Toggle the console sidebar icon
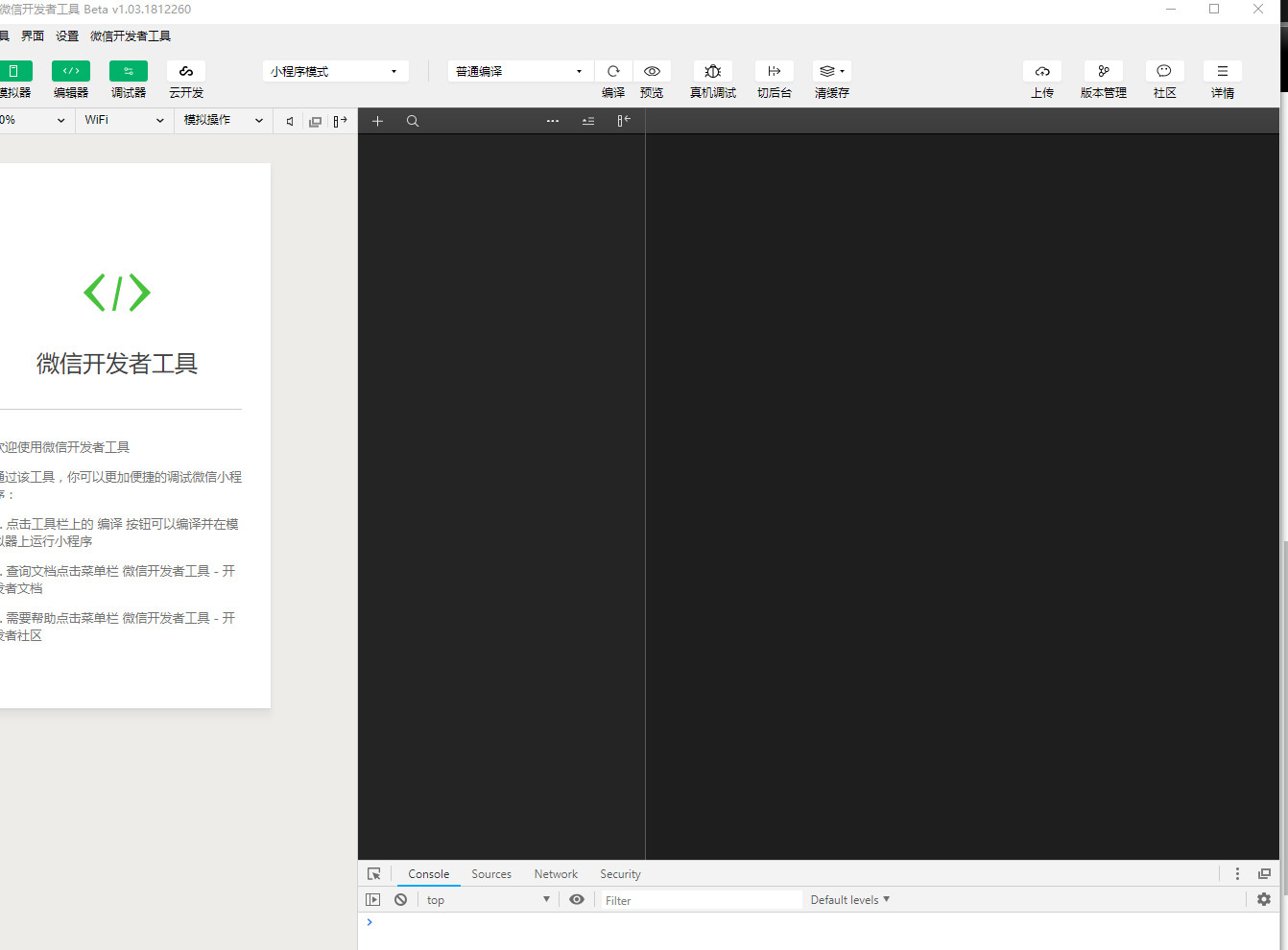This screenshot has height=950, width=1288. pos(373,900)
